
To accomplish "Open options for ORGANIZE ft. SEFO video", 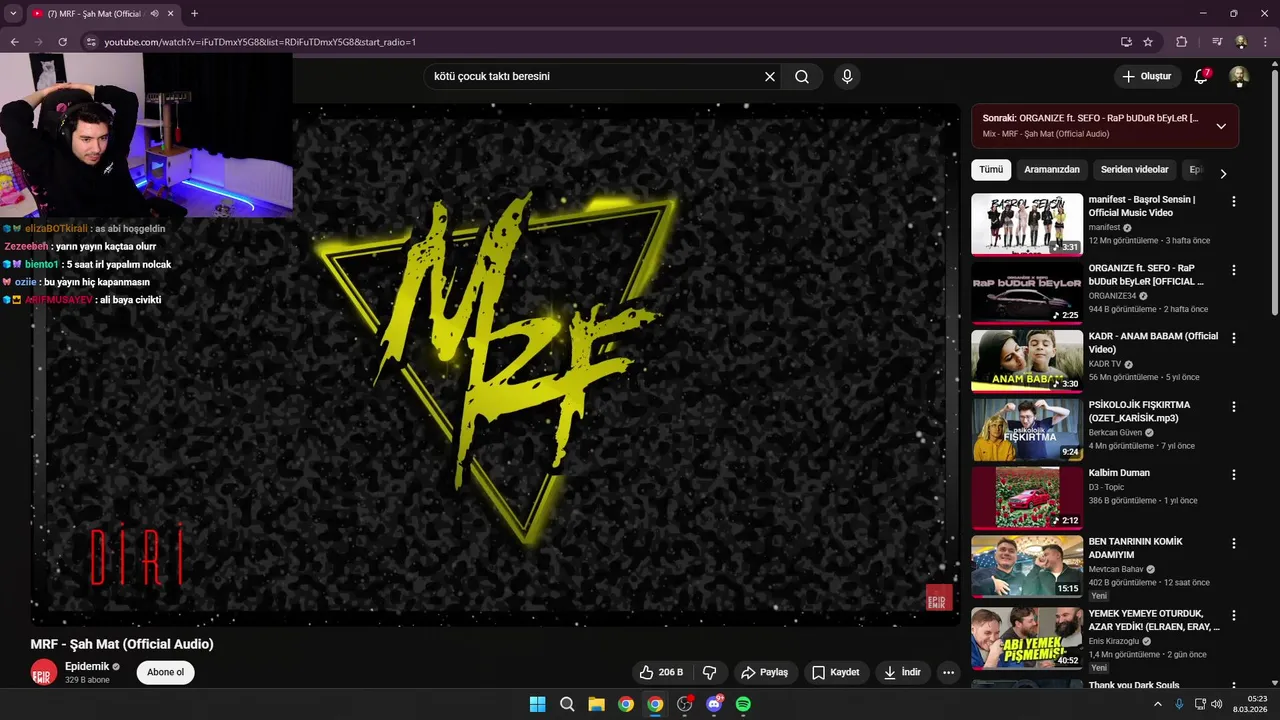I will [x=1233, y=270].
